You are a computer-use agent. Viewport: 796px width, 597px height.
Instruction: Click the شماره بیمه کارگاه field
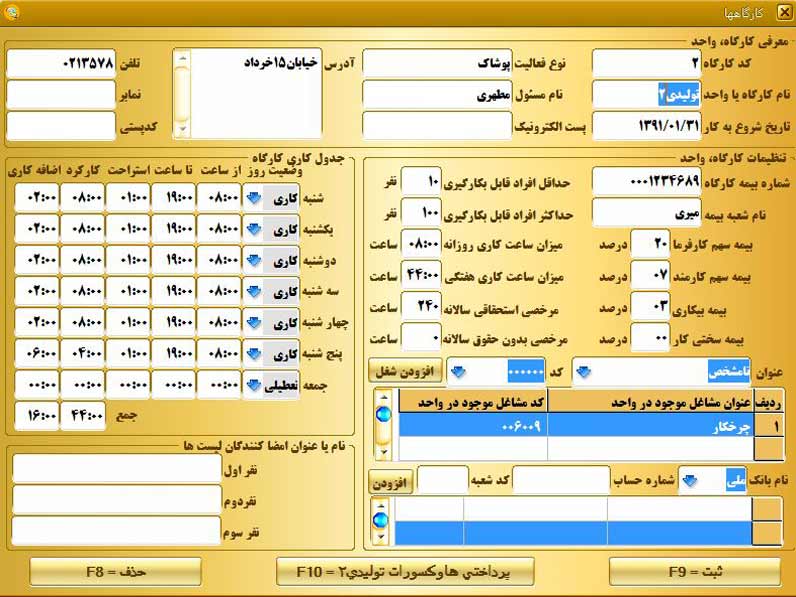click(646, 182)
